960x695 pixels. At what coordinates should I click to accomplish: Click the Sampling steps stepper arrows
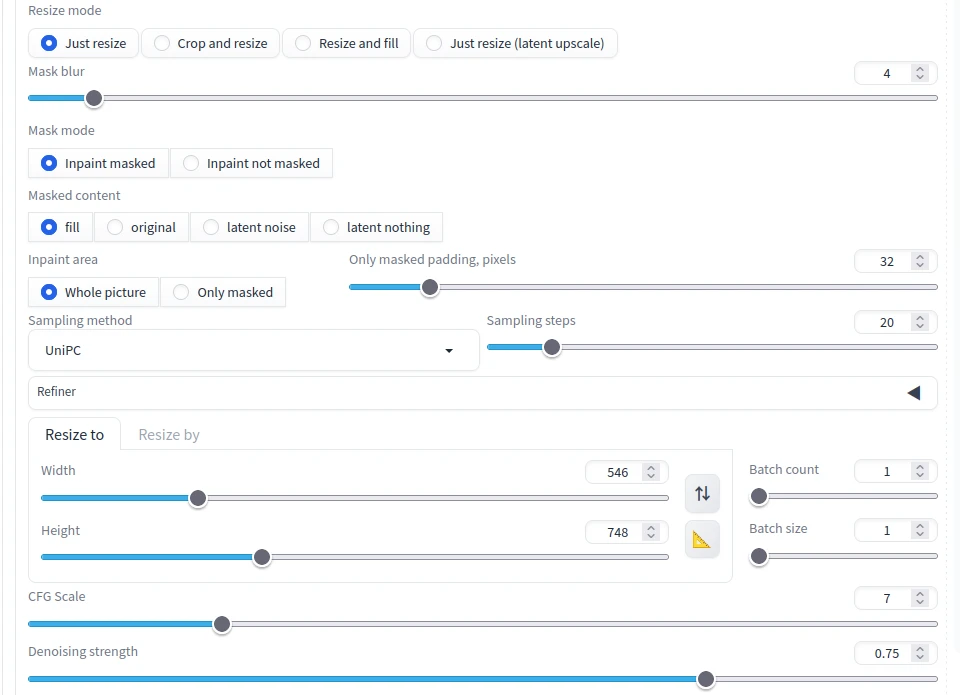click(920, 322)
